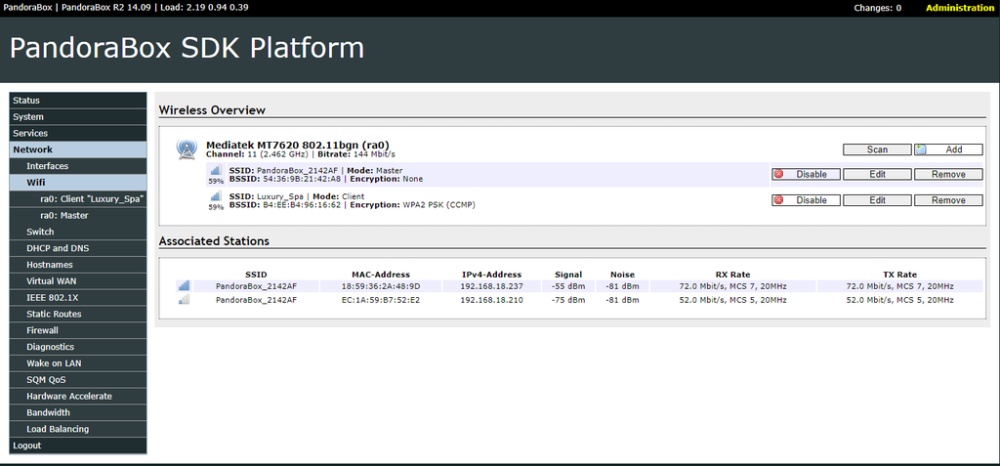Click IPv4 address 192.168.18.237
The width and height of the screenshot is (1000, 466).
(492, 286)
